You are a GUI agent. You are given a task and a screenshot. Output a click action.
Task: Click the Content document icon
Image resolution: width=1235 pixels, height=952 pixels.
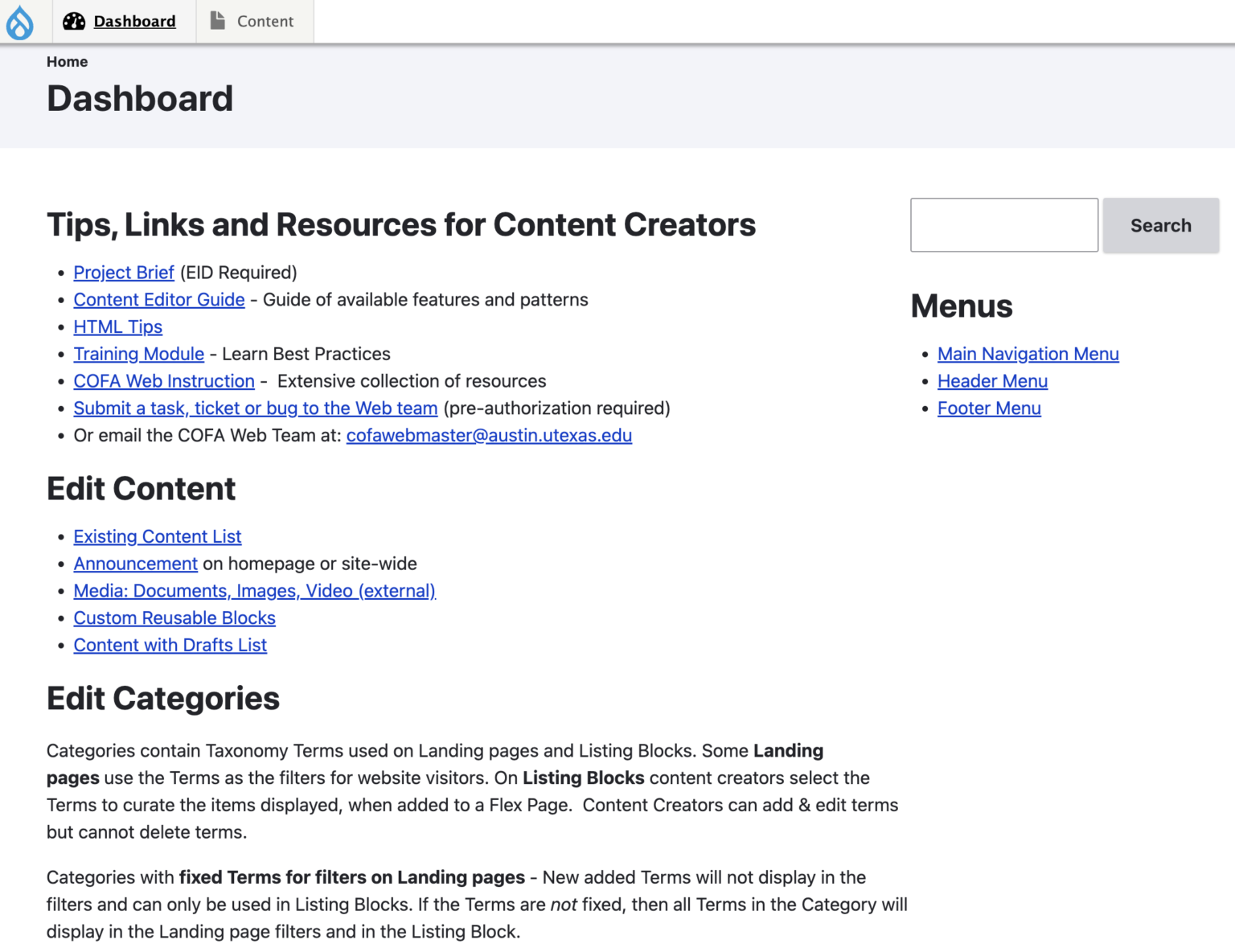point(216,21)
